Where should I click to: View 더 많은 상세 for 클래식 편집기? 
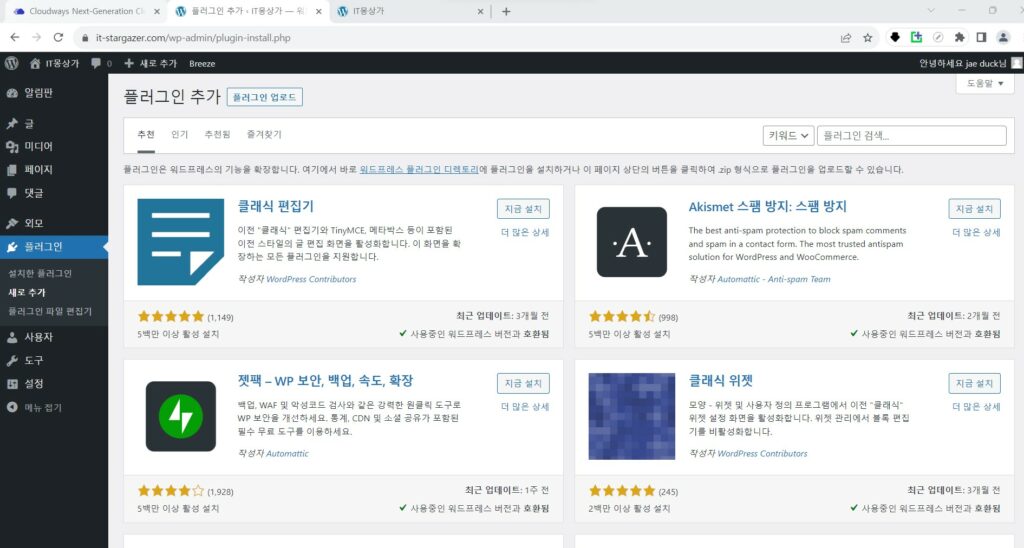(525, 232)
